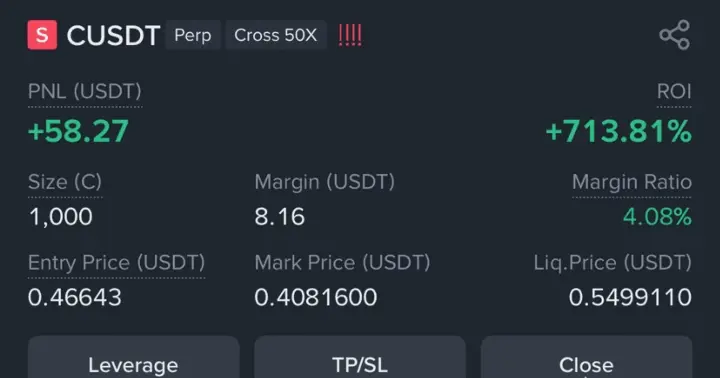Tap the 0.4081600 mark price value

pos(316,297)
